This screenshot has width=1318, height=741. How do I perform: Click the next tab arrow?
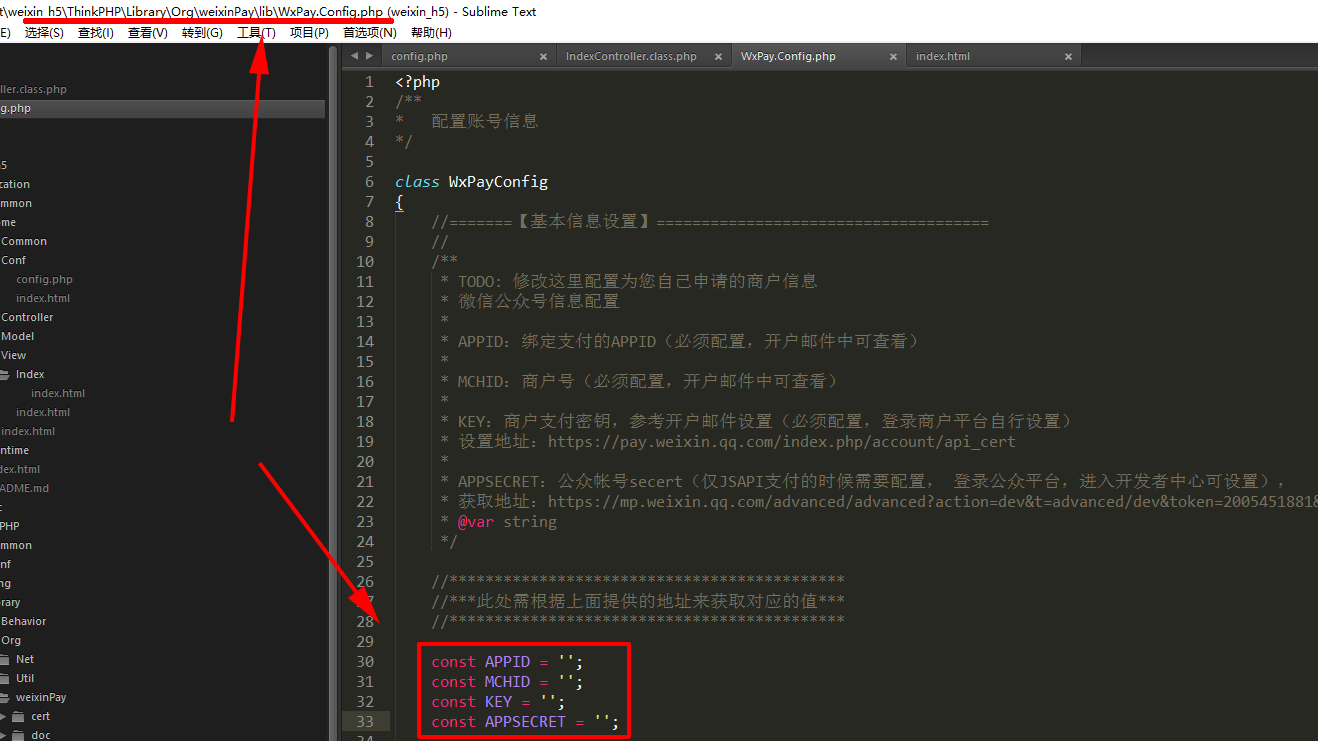(370, 56)
